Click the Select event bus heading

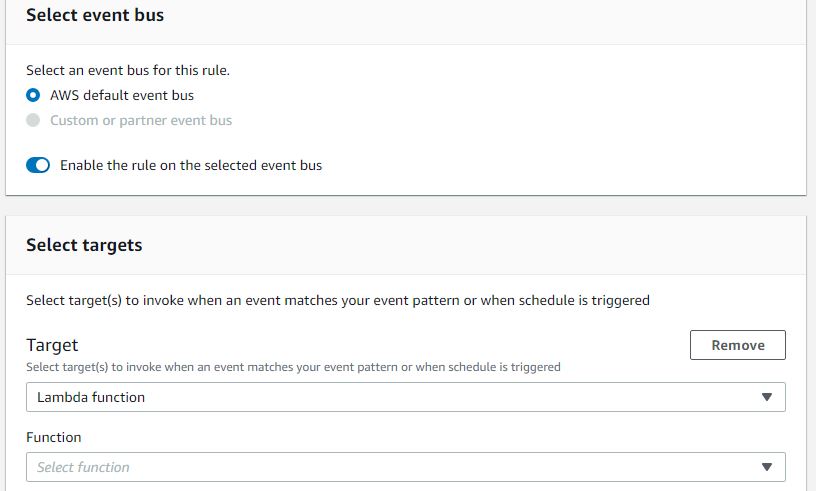(x=95, y=15)
